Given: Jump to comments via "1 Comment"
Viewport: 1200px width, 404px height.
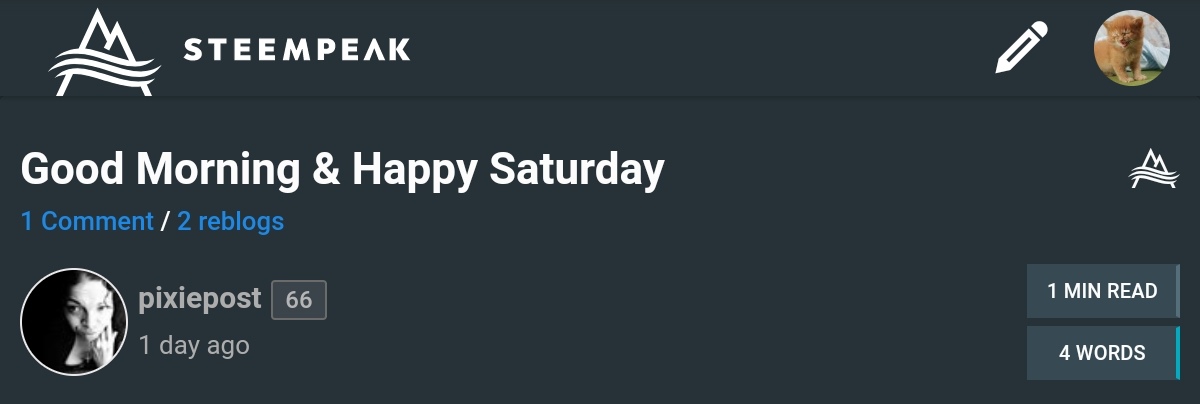Looking at the screenshot, I should coord(87,221).
